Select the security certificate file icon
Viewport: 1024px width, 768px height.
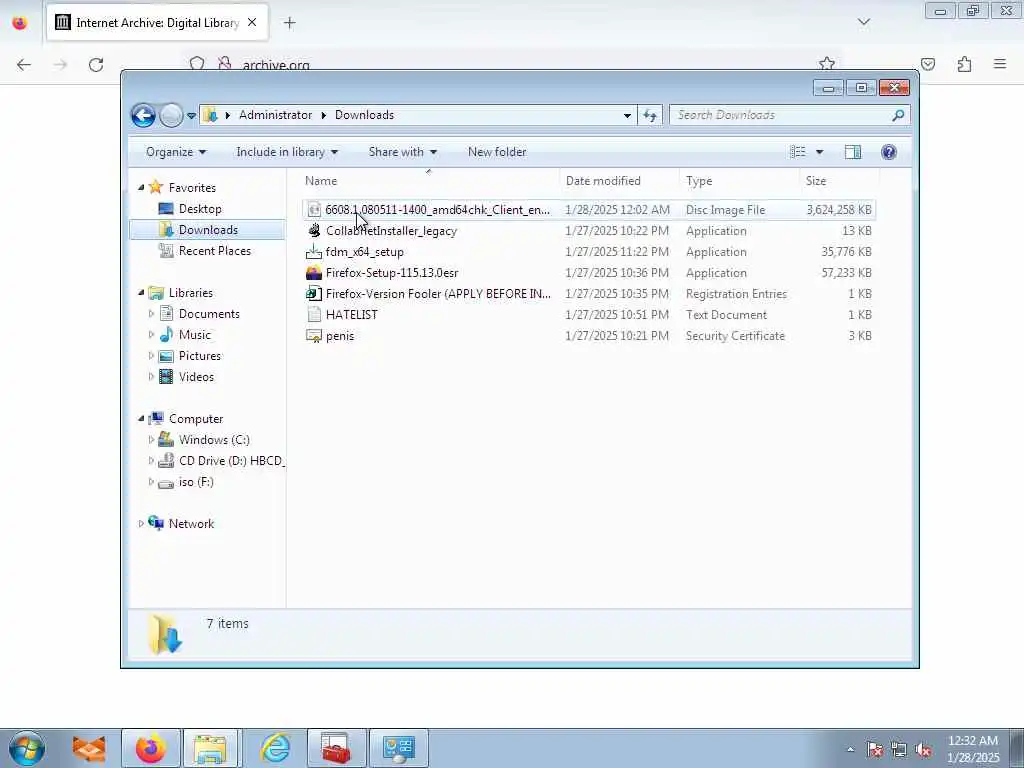(314, 336)
